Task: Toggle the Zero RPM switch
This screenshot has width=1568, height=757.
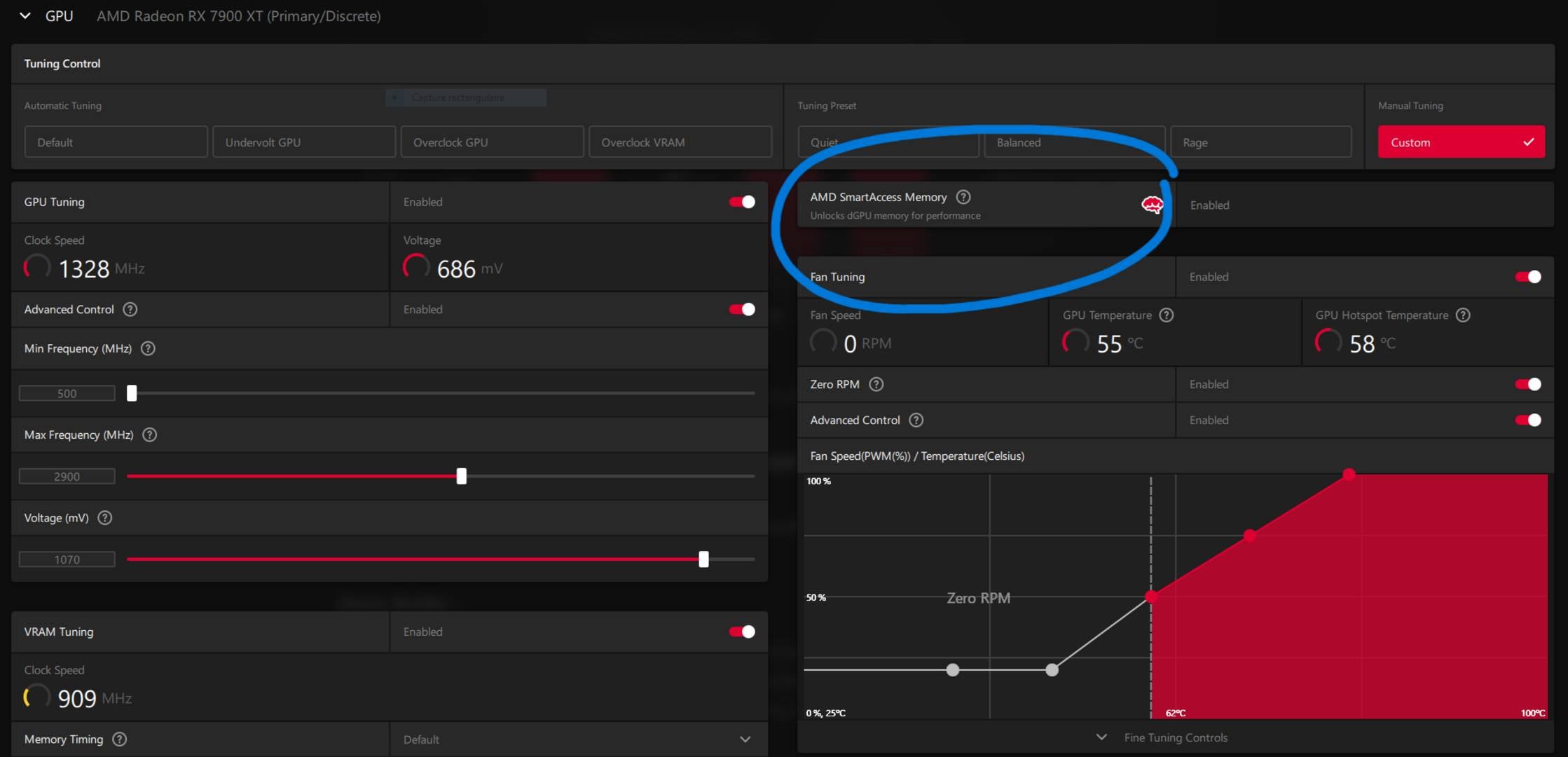Action: (1528, 384)
